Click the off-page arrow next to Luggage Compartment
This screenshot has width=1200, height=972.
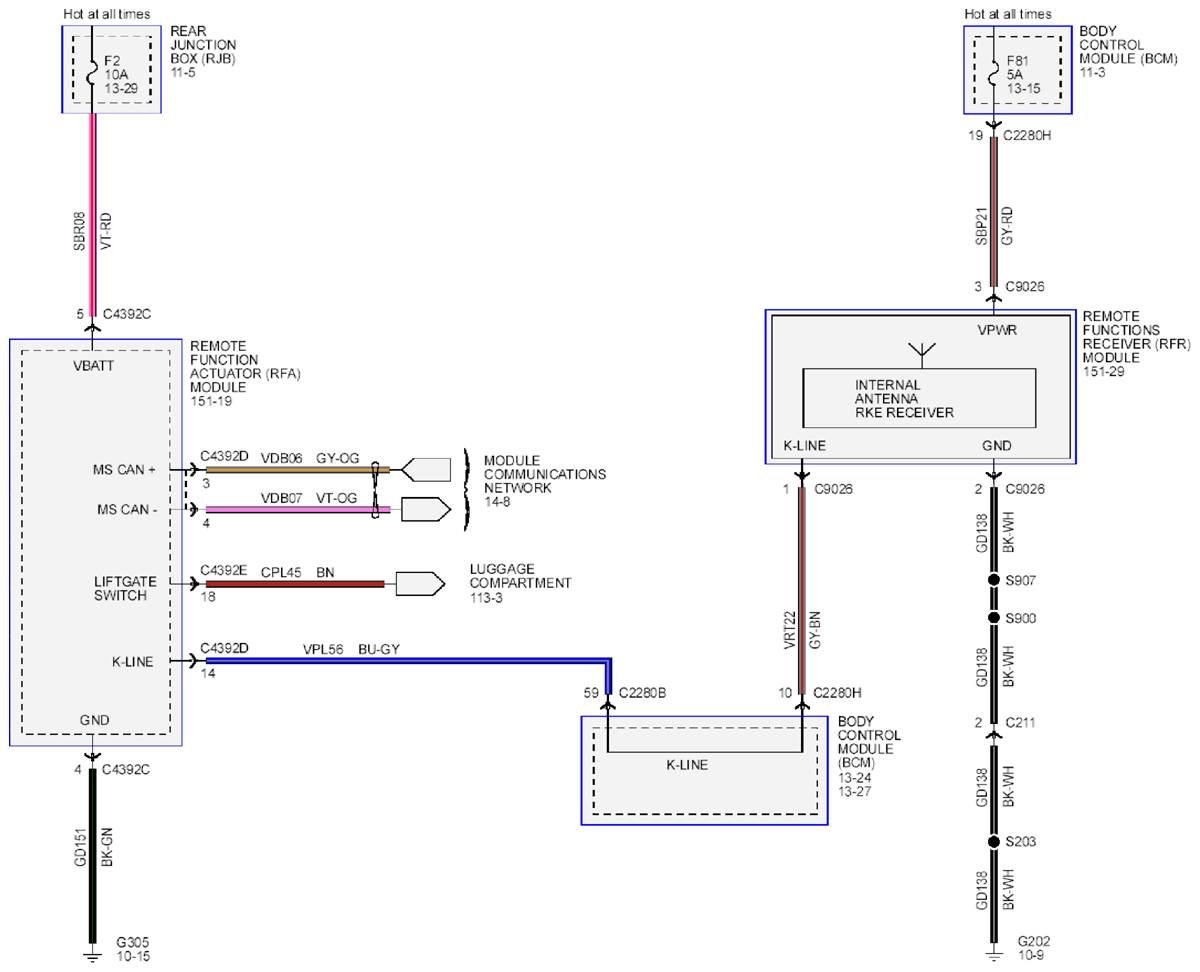(x=420, y=583)
